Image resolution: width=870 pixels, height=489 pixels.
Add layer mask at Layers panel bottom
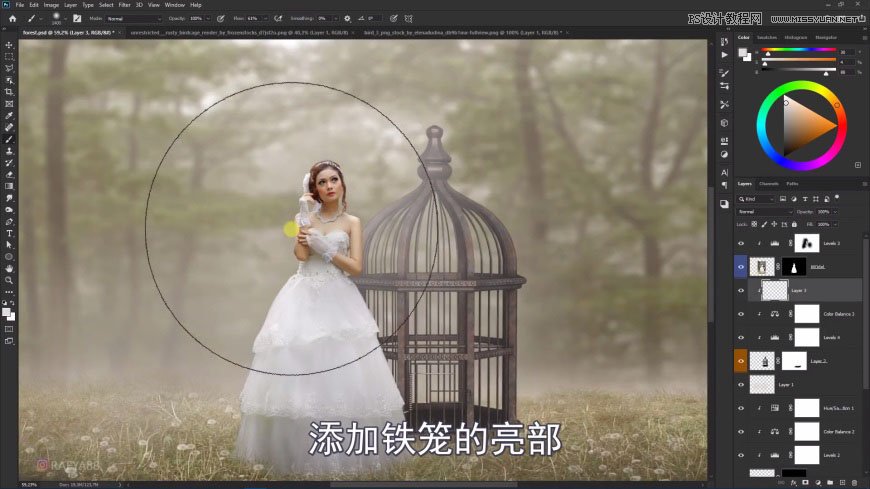[806, 483]
